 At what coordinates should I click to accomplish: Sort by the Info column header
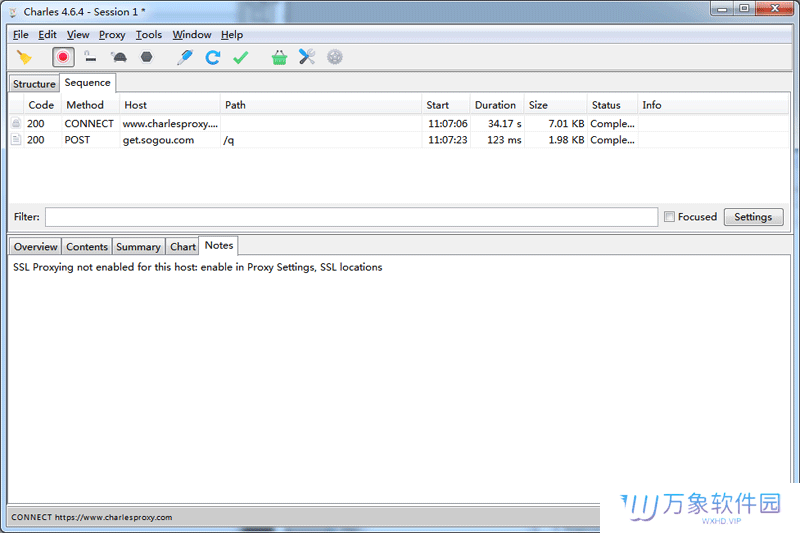713,105
